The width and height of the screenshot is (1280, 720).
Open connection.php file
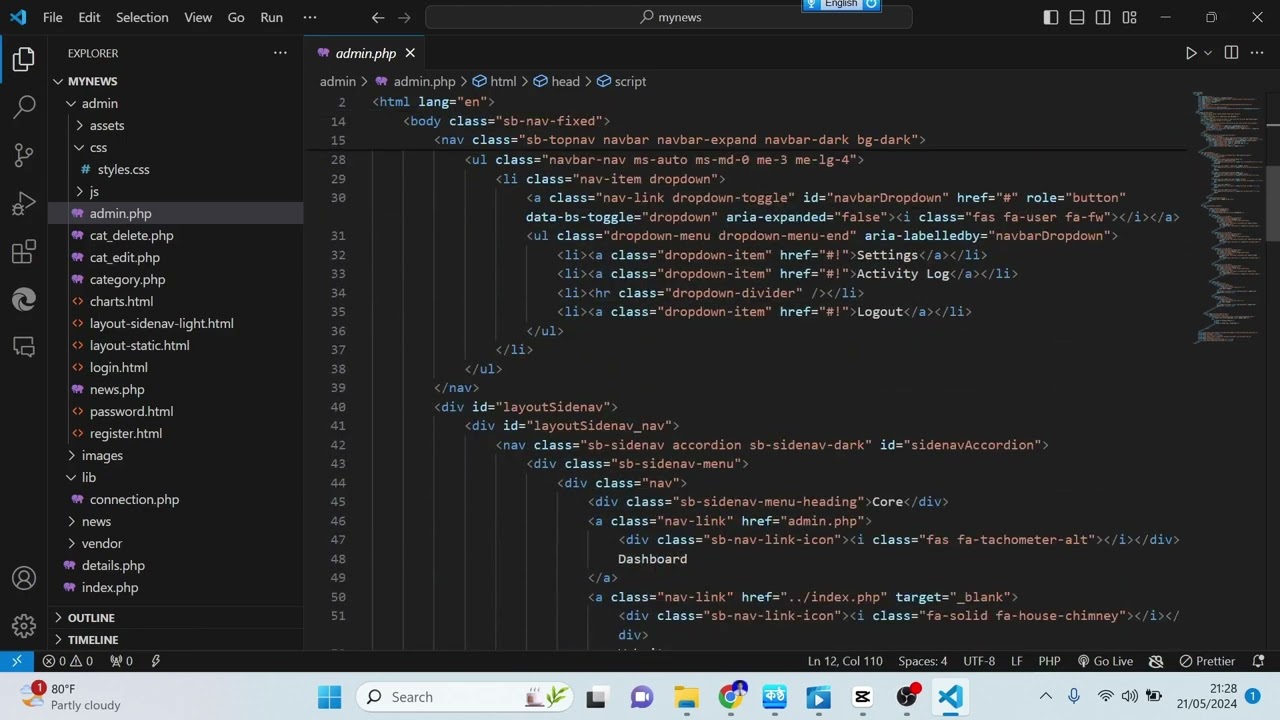[176, 499]
